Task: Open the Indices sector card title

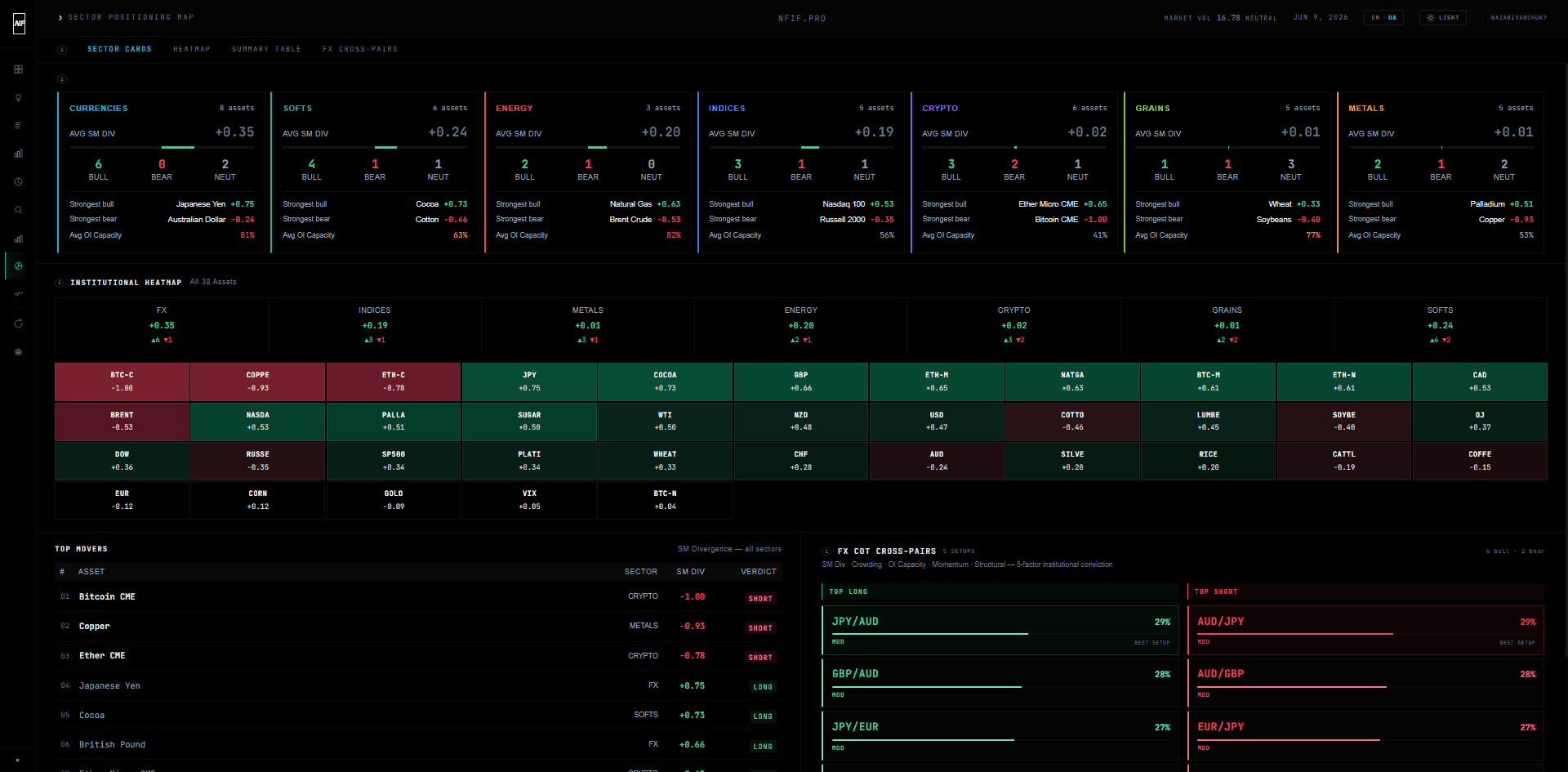Action: pos(727,108)
